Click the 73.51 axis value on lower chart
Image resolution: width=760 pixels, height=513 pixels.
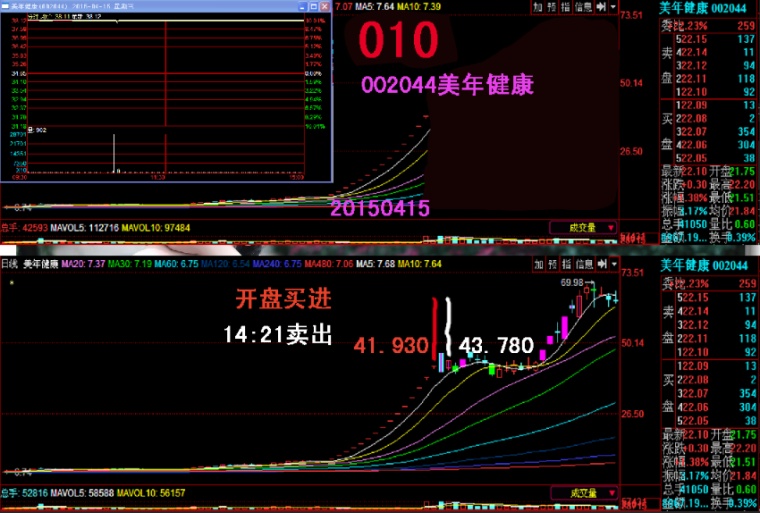click(x=632, y=273)
